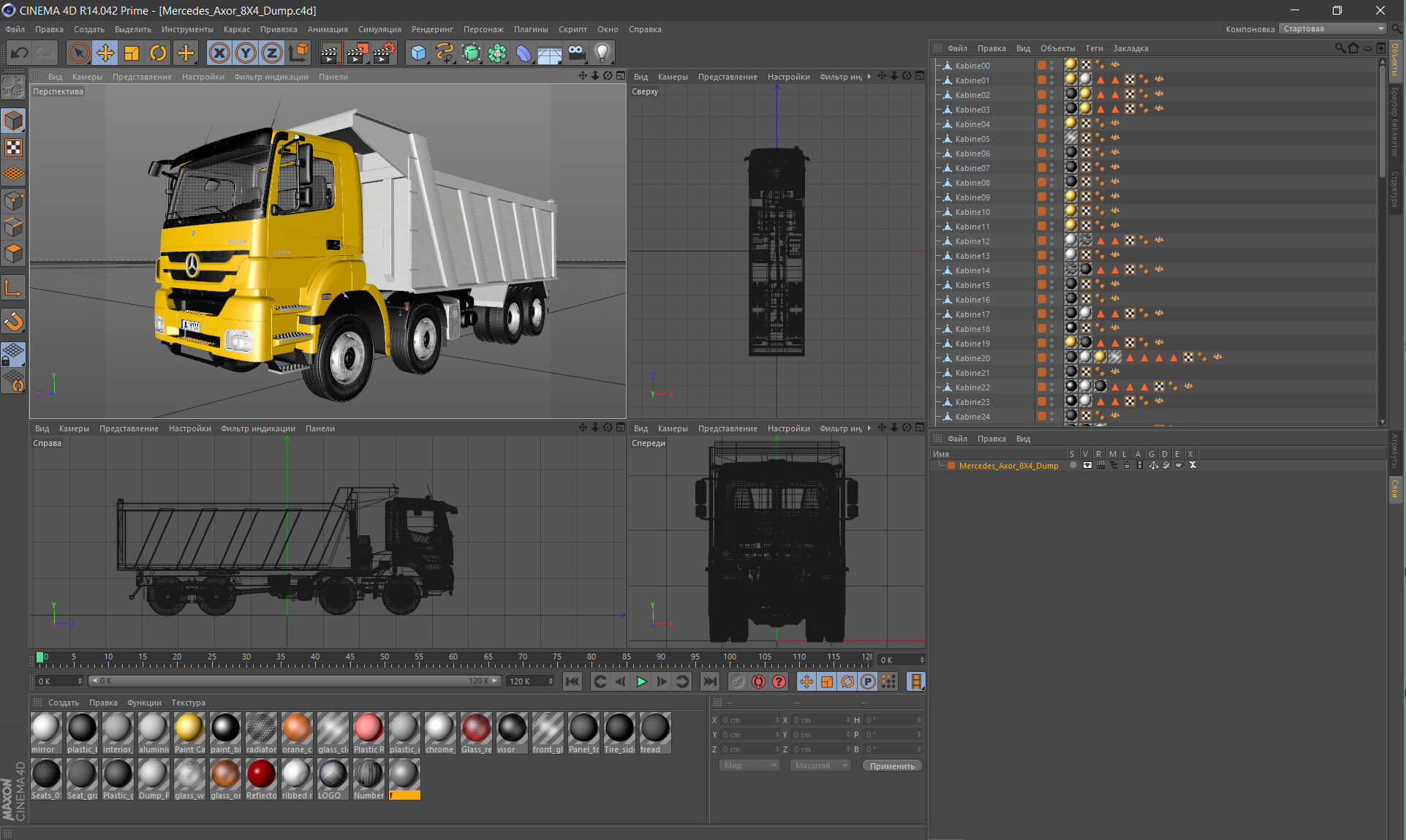The height and width of the screenshot is (840, 1406).
Task: Open the Рендеринг menu
Action: (432, 29)
